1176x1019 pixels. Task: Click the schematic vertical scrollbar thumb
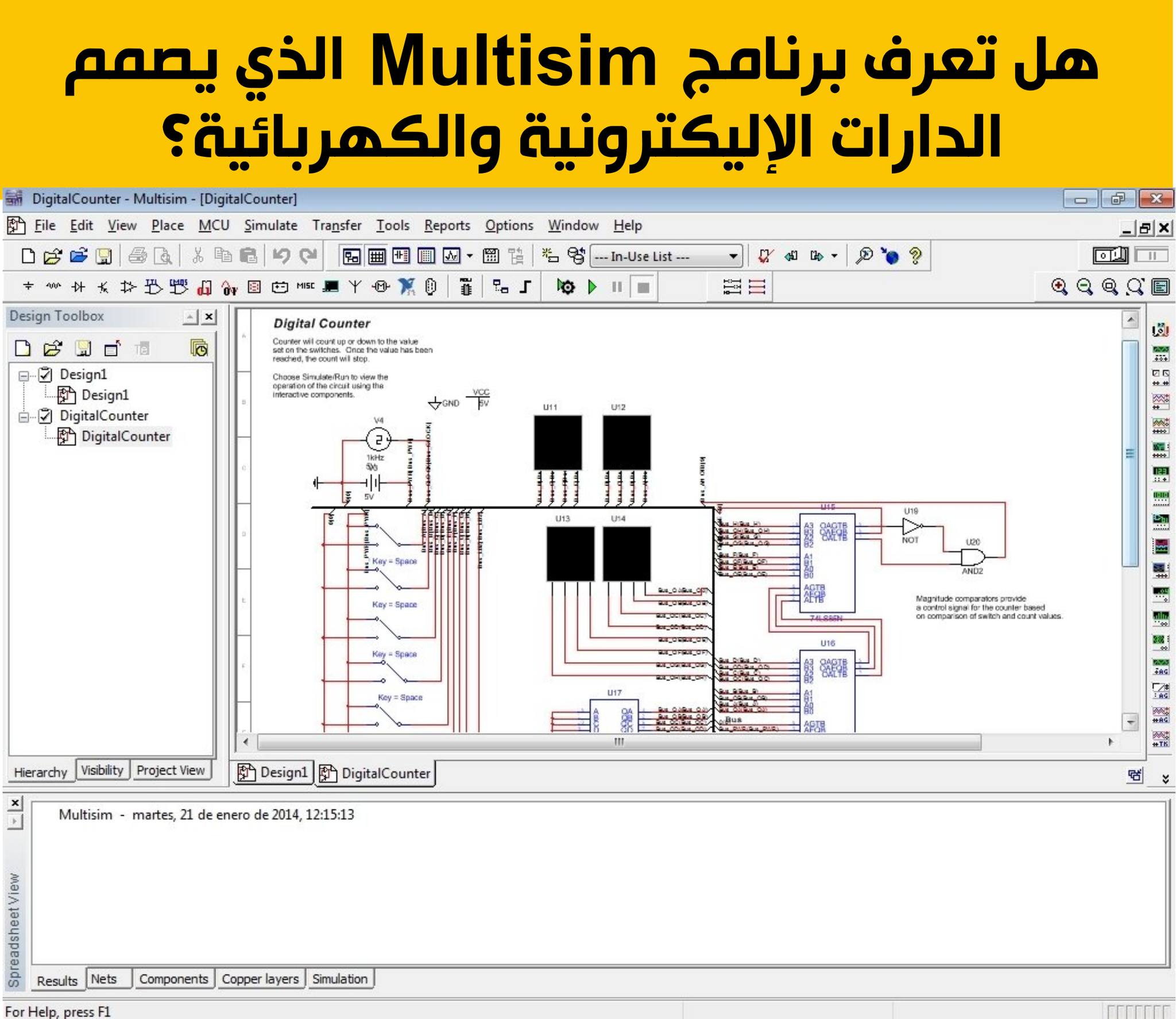point(1130,453)
